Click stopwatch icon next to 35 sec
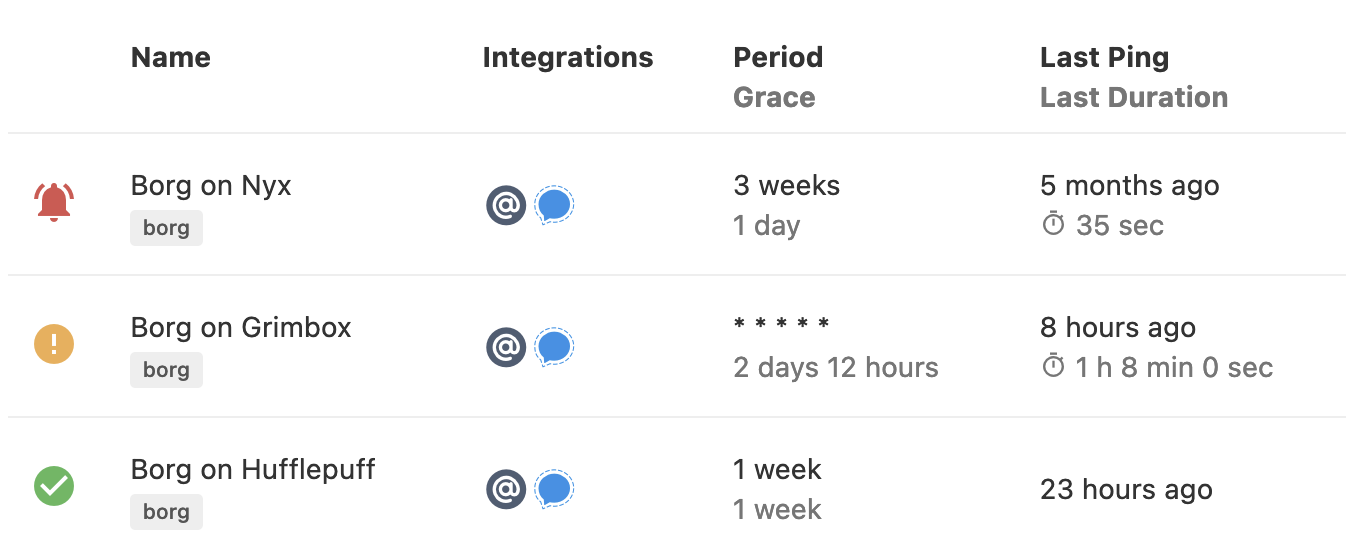Viewport: 1346px width, 556px height. pyautogui.click(x=1053, y=225)
